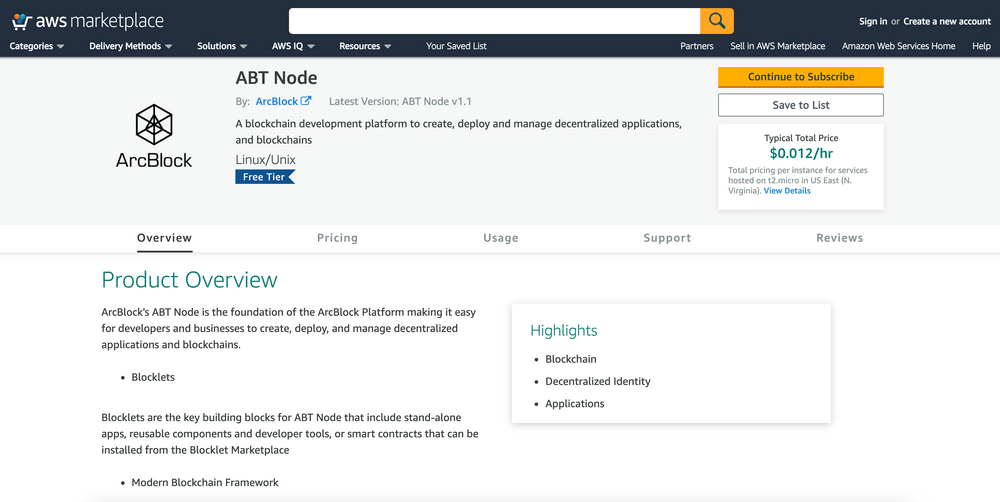This screenshot has width=1000, height=502.
Task: Open the AWS Marketplace home logo
Action: [87, 21]
